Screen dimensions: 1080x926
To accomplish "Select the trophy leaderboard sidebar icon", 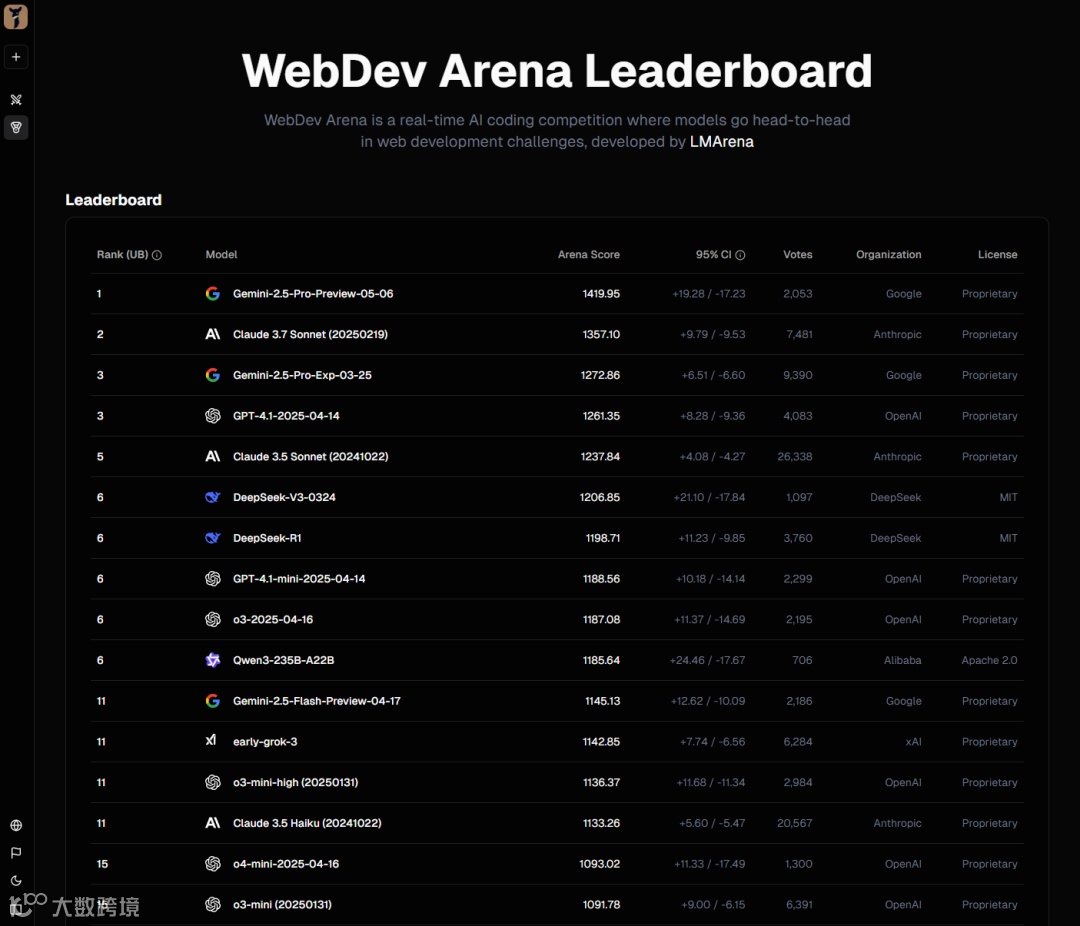I will (x=16, y=127).
